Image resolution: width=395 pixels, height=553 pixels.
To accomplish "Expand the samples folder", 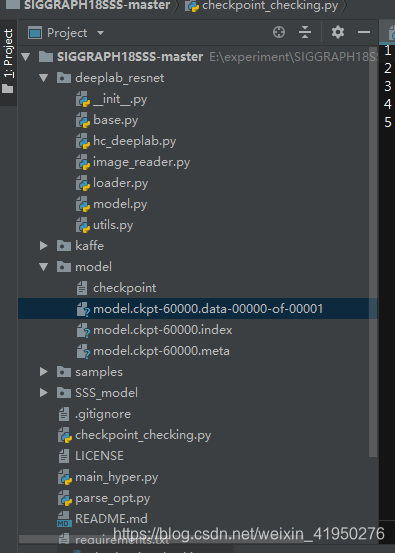I will (x=44, y=372).
